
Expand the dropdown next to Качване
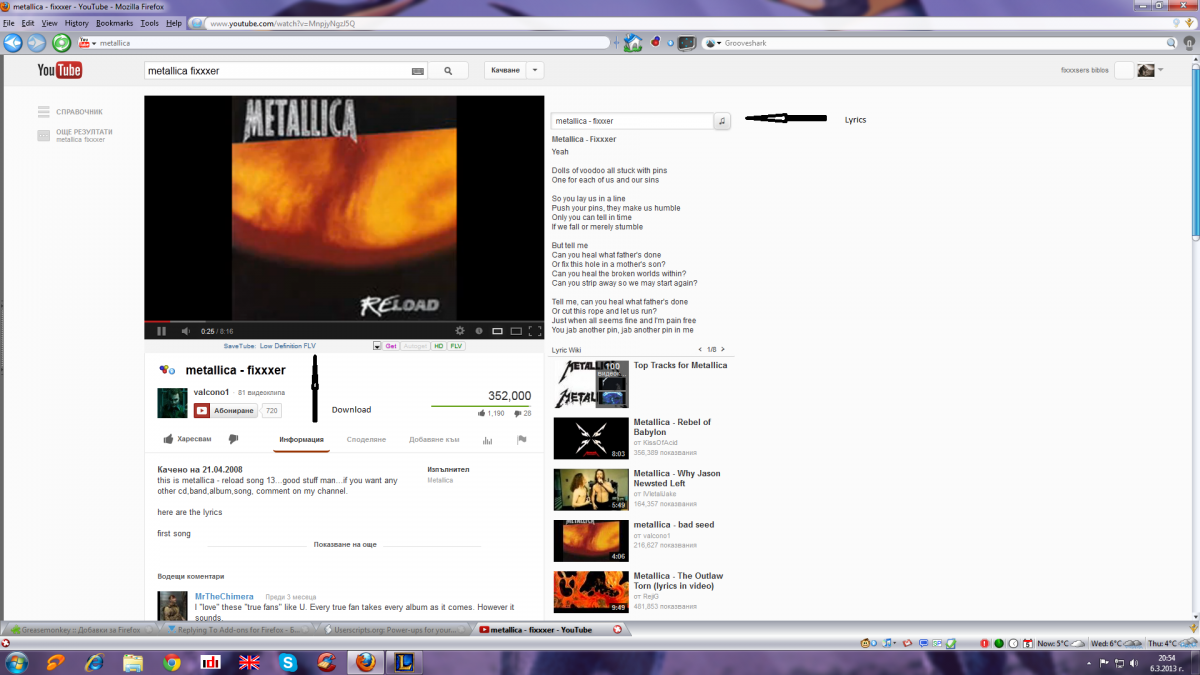[535, 70]
